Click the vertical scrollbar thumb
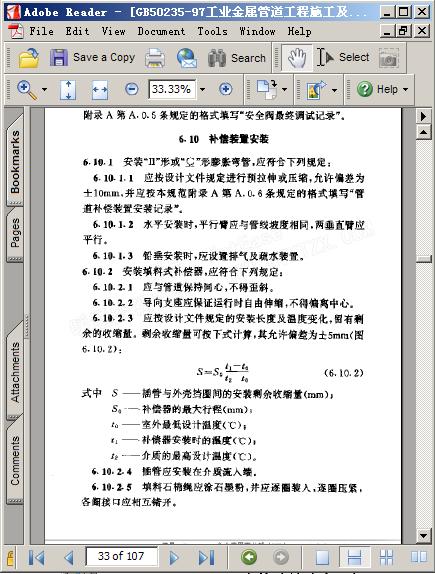435x574 pixels. click(424, 258)
